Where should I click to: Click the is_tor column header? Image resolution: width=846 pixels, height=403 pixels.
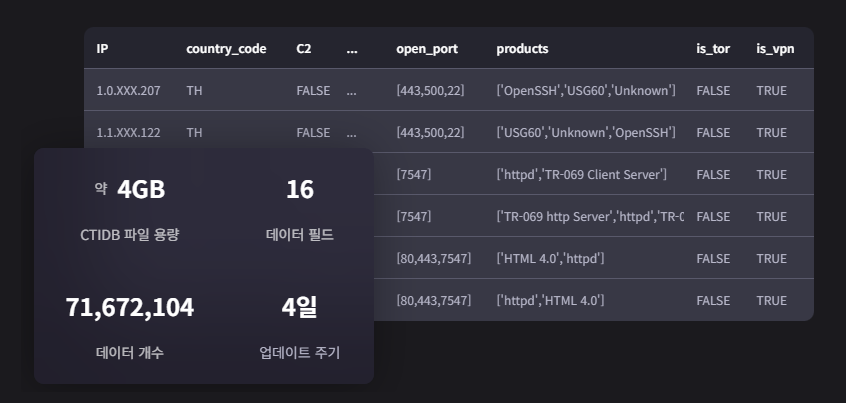click(x=712, y=49)
